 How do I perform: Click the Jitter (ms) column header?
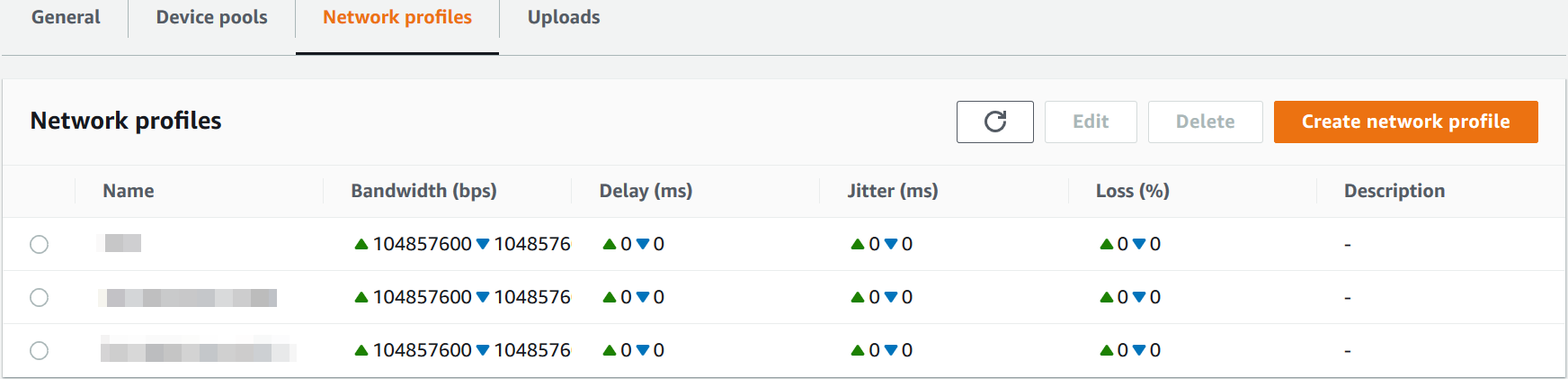point(893,191)
